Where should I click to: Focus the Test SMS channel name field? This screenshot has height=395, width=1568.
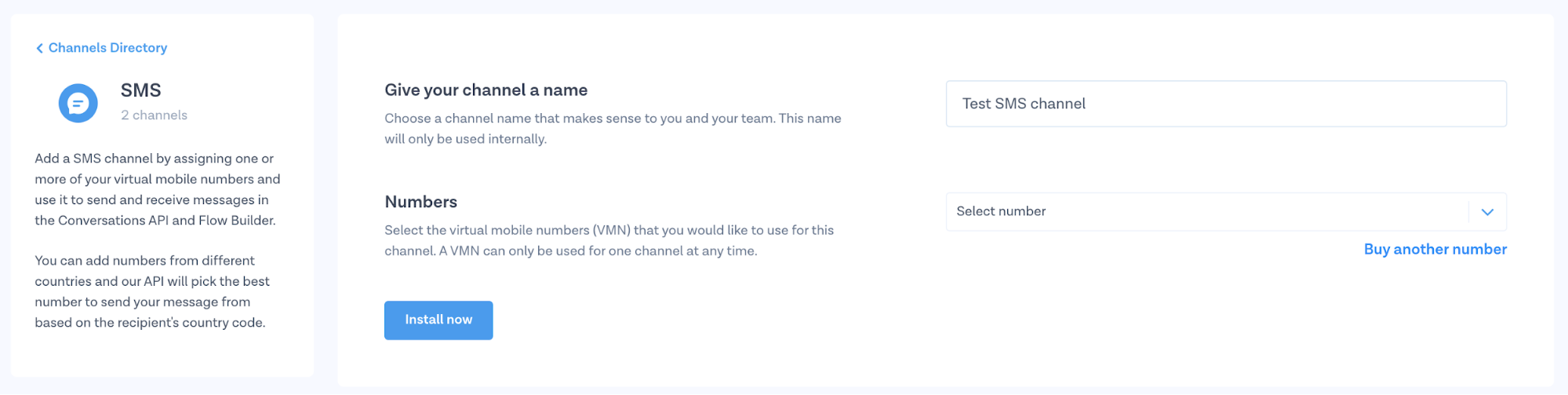click(x=1225, y=104)
